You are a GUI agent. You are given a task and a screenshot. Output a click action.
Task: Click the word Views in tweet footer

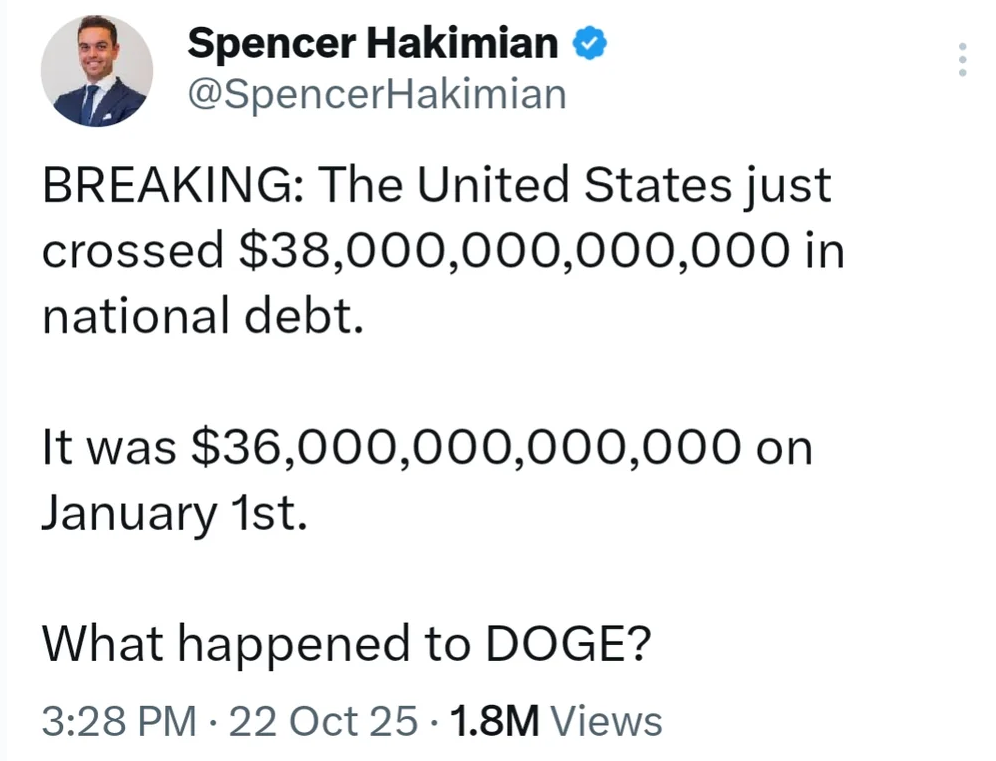[x=606, y=720]
